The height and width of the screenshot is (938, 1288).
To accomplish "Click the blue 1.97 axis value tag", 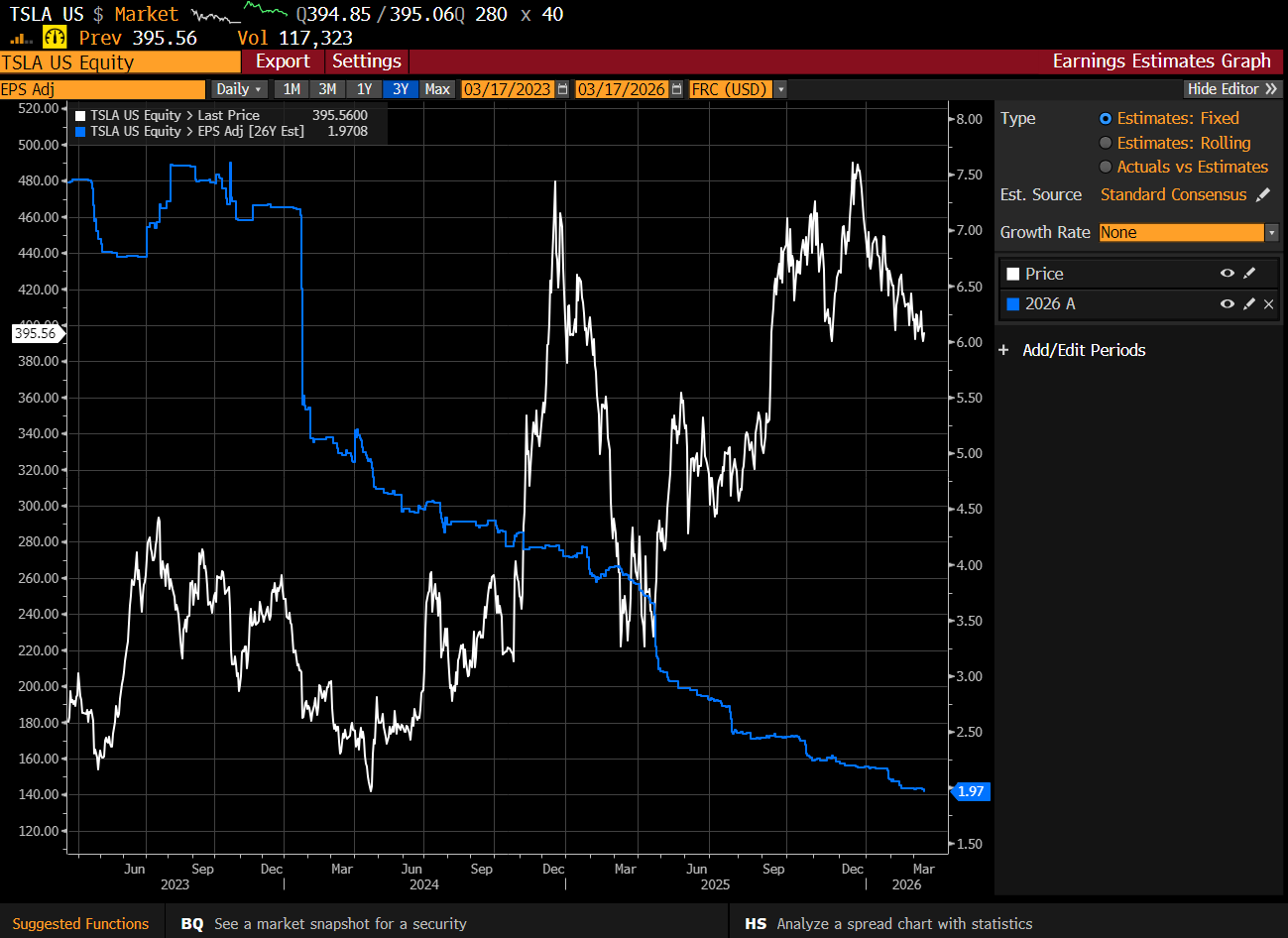I will point(970,791).
